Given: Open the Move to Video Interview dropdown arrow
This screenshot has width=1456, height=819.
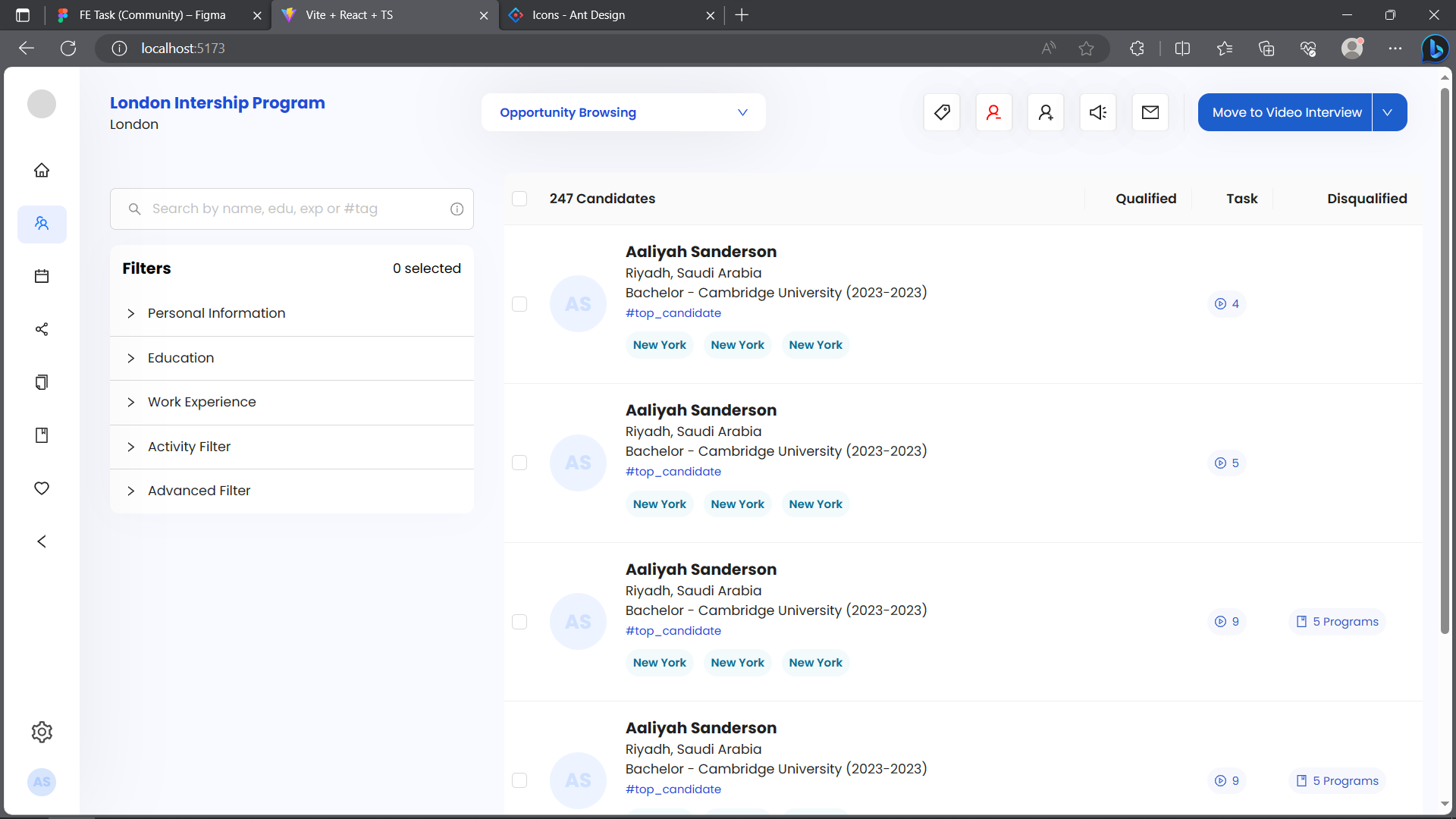Looking at the screenshot, I should tap(1389, 111).
